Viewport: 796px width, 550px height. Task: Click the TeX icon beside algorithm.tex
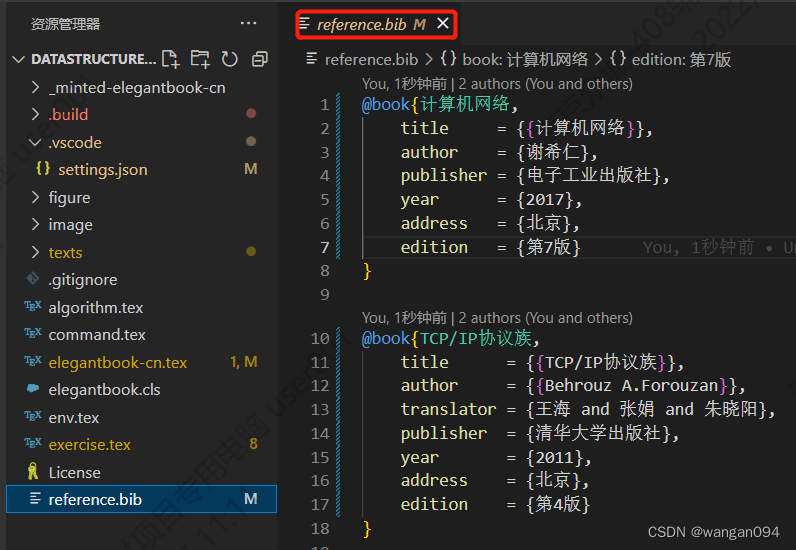[33, 306]
